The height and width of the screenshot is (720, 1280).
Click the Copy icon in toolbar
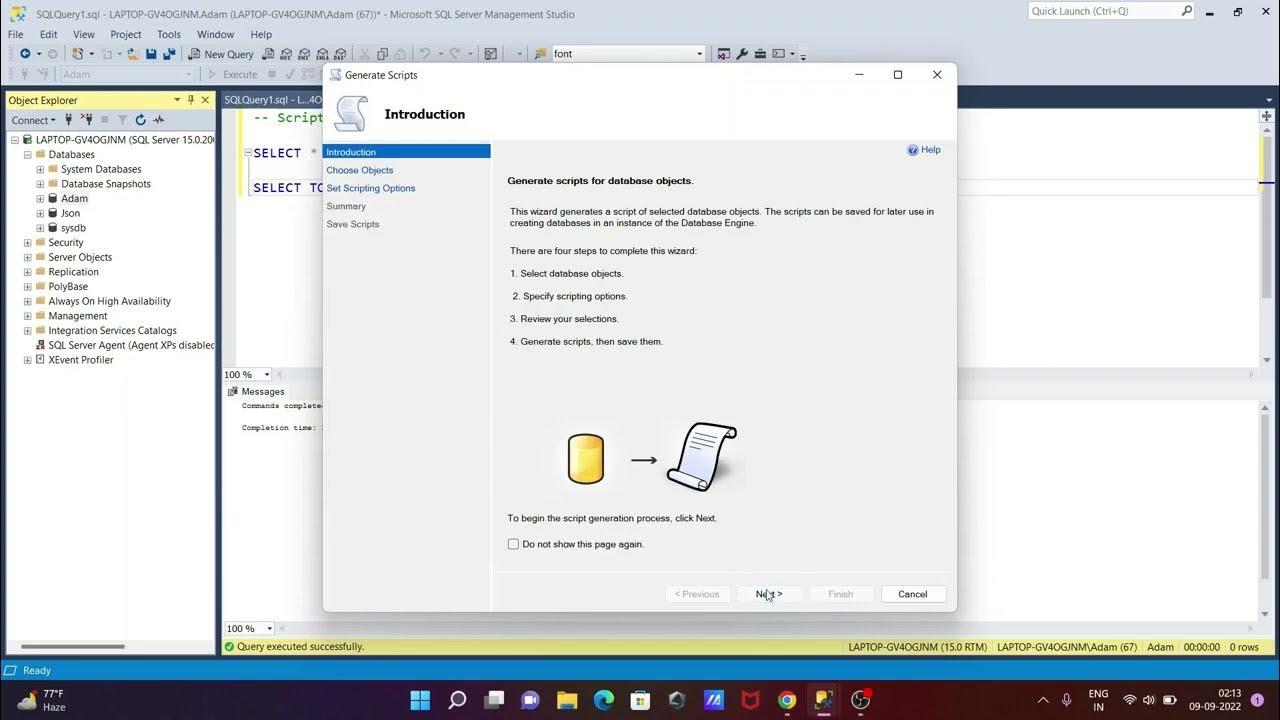[383, 54]
